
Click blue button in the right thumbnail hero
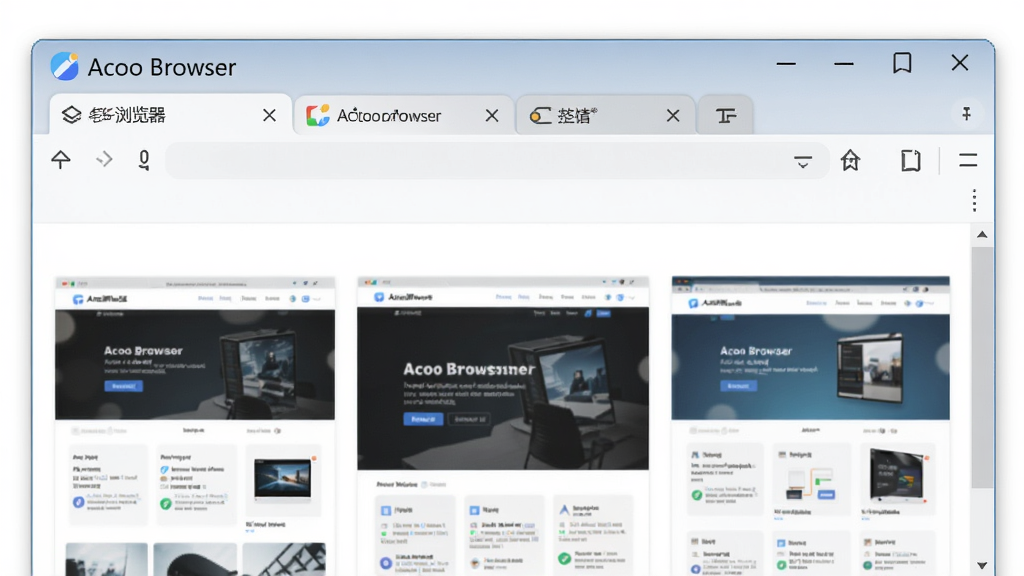coord(739,386)
